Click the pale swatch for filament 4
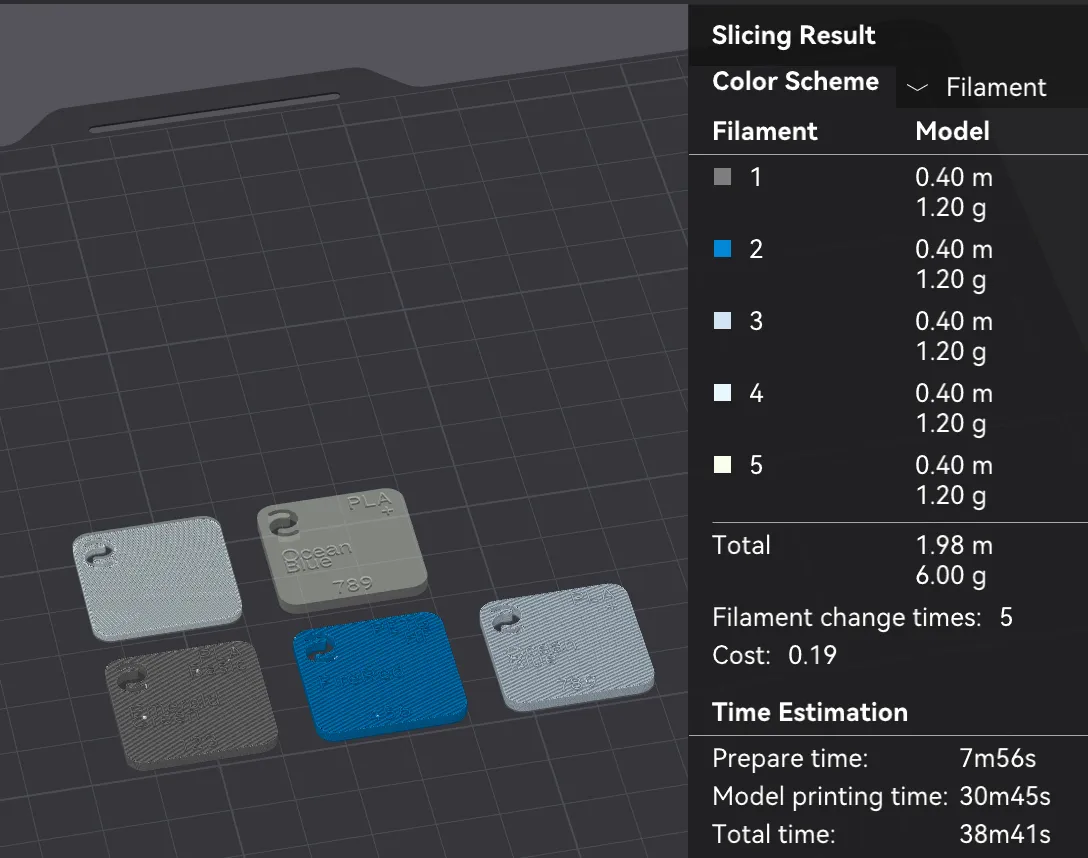The image size is (1088, 858). coord(722,393)
